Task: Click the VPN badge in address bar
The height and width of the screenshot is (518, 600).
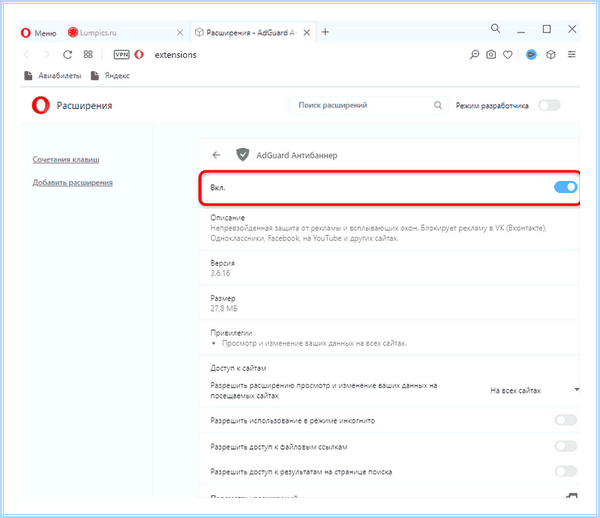Action: coord(122,55)
